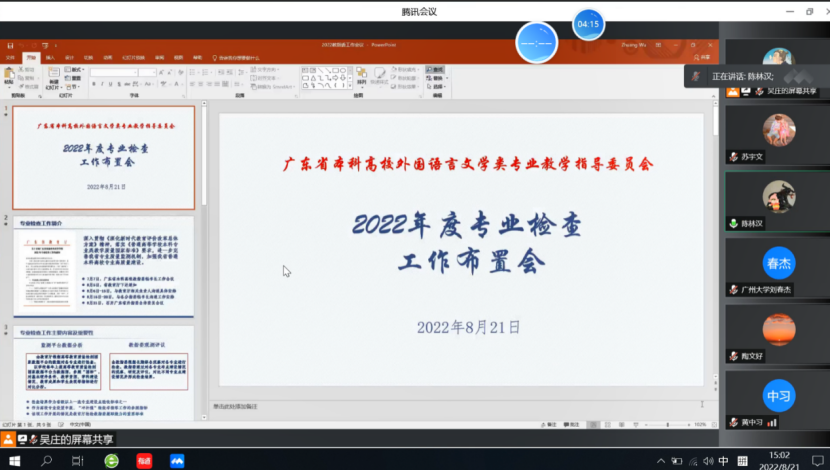830x471 pixels.
Task: Toggle italic formatting in the ribbon
Action: [x=103, y=86]
